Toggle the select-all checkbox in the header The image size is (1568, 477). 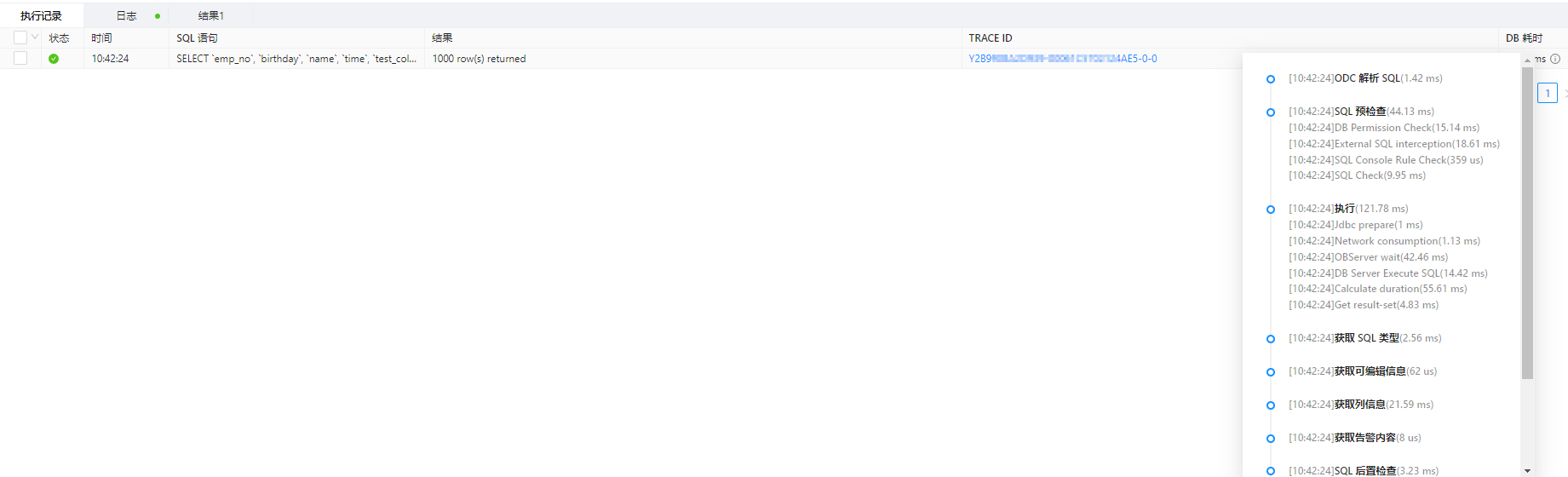click(x=20, y=37)
